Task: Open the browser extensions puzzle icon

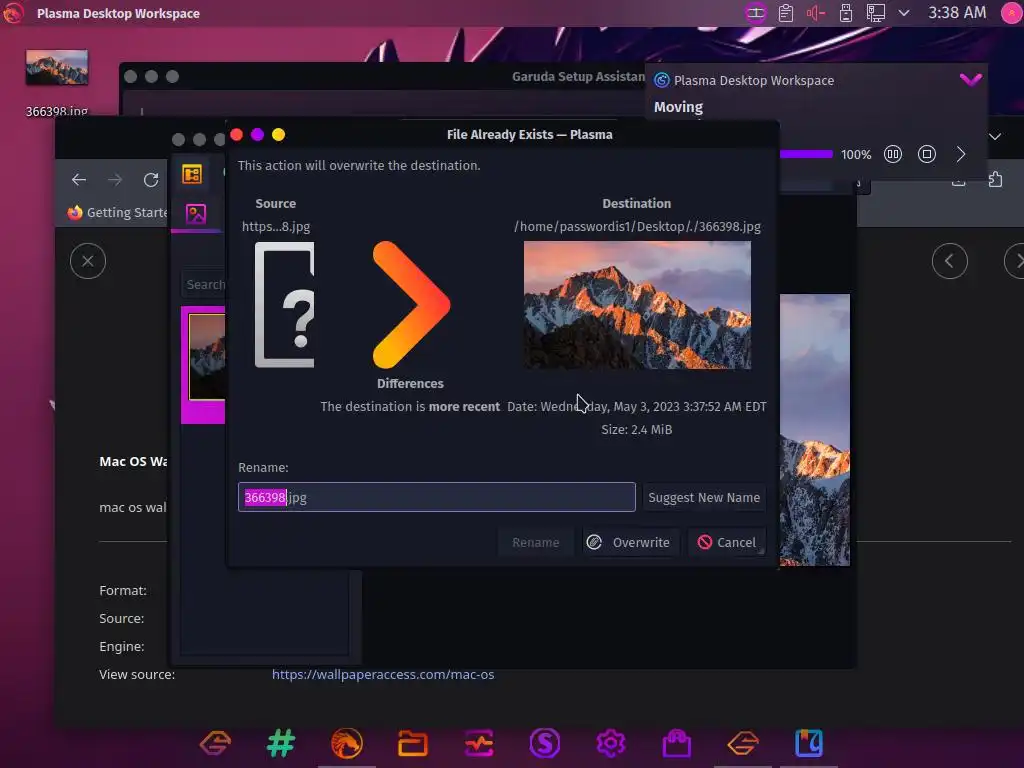Action: (x=995, y=179)
